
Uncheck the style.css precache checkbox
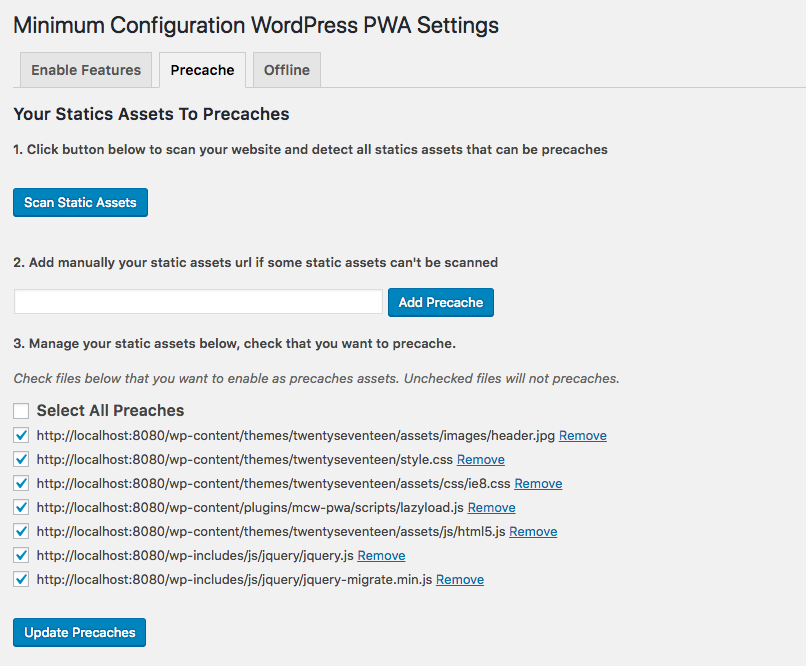pyautogui.click(x=21, y=459)
